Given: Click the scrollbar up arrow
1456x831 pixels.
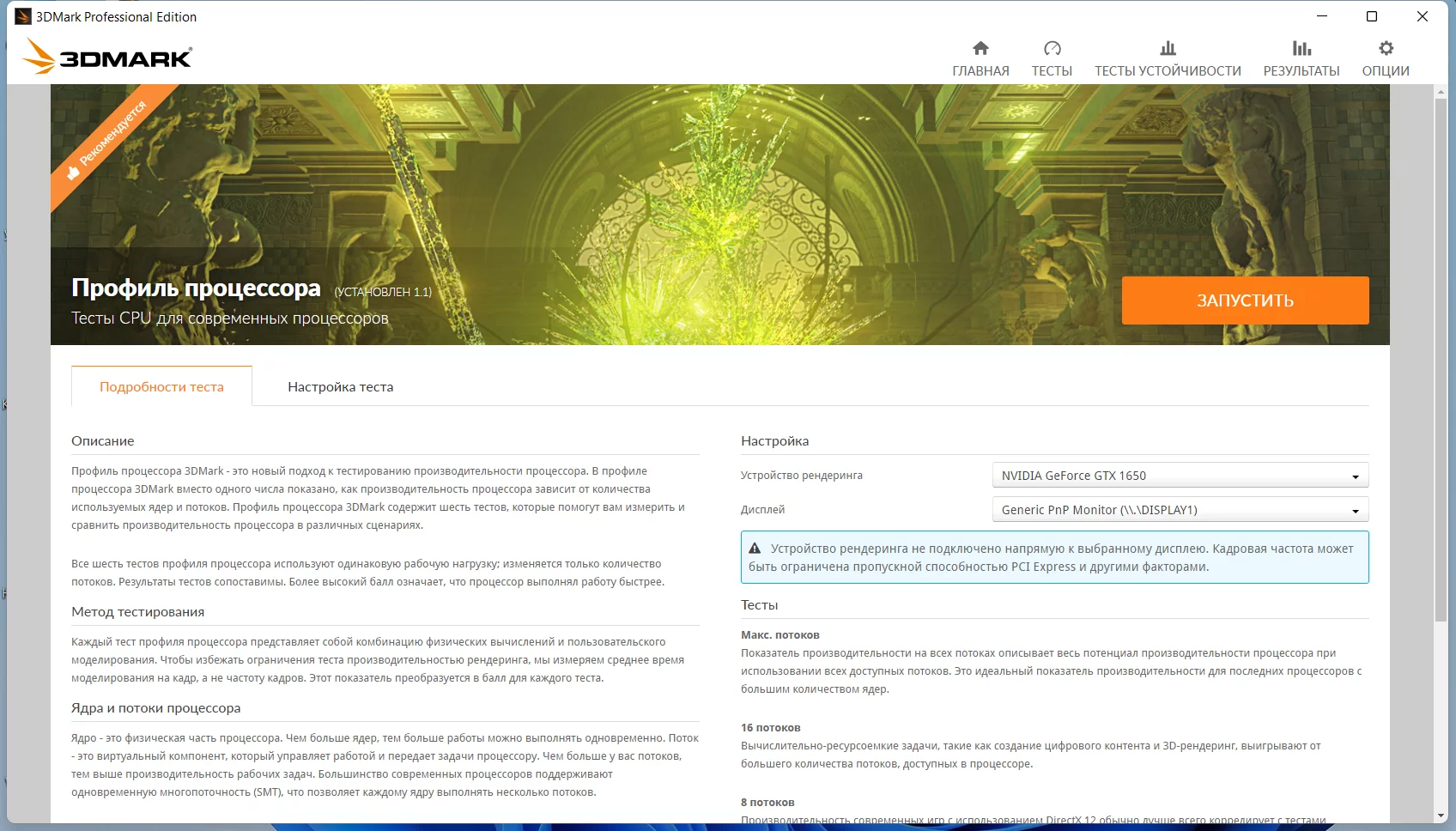Looking at the screenshot, I should (x=1441, y=91).
